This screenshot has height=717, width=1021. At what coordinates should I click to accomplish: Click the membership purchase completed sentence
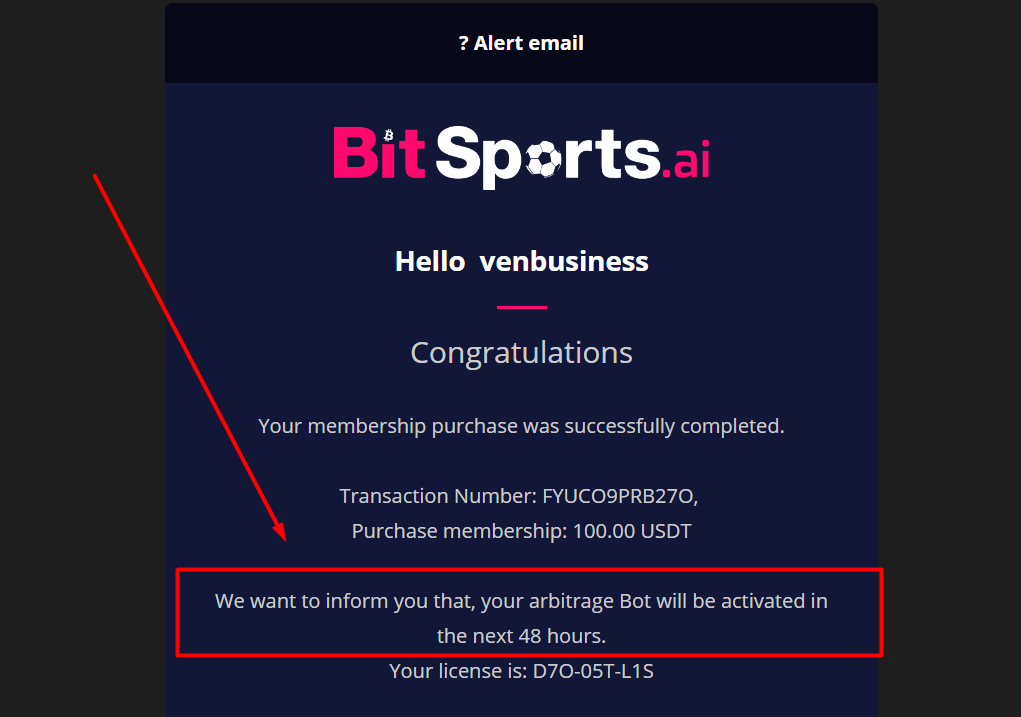point(521,426)
